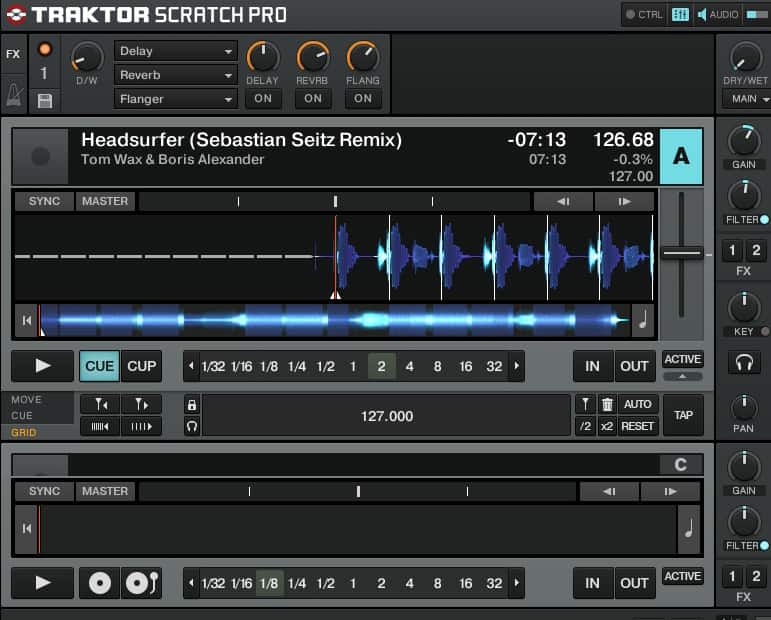Screen dimensions: 771x620
Task: Set loop IN on deck A
Action: click(x=593, y=366)
